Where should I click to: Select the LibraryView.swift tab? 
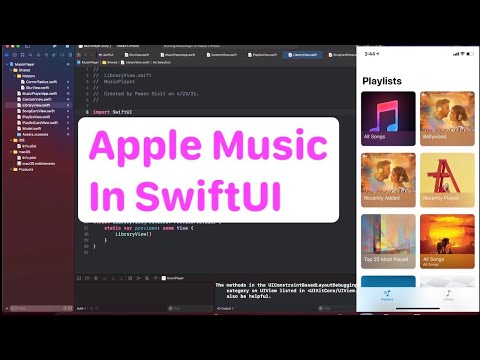tap(303, 55)
